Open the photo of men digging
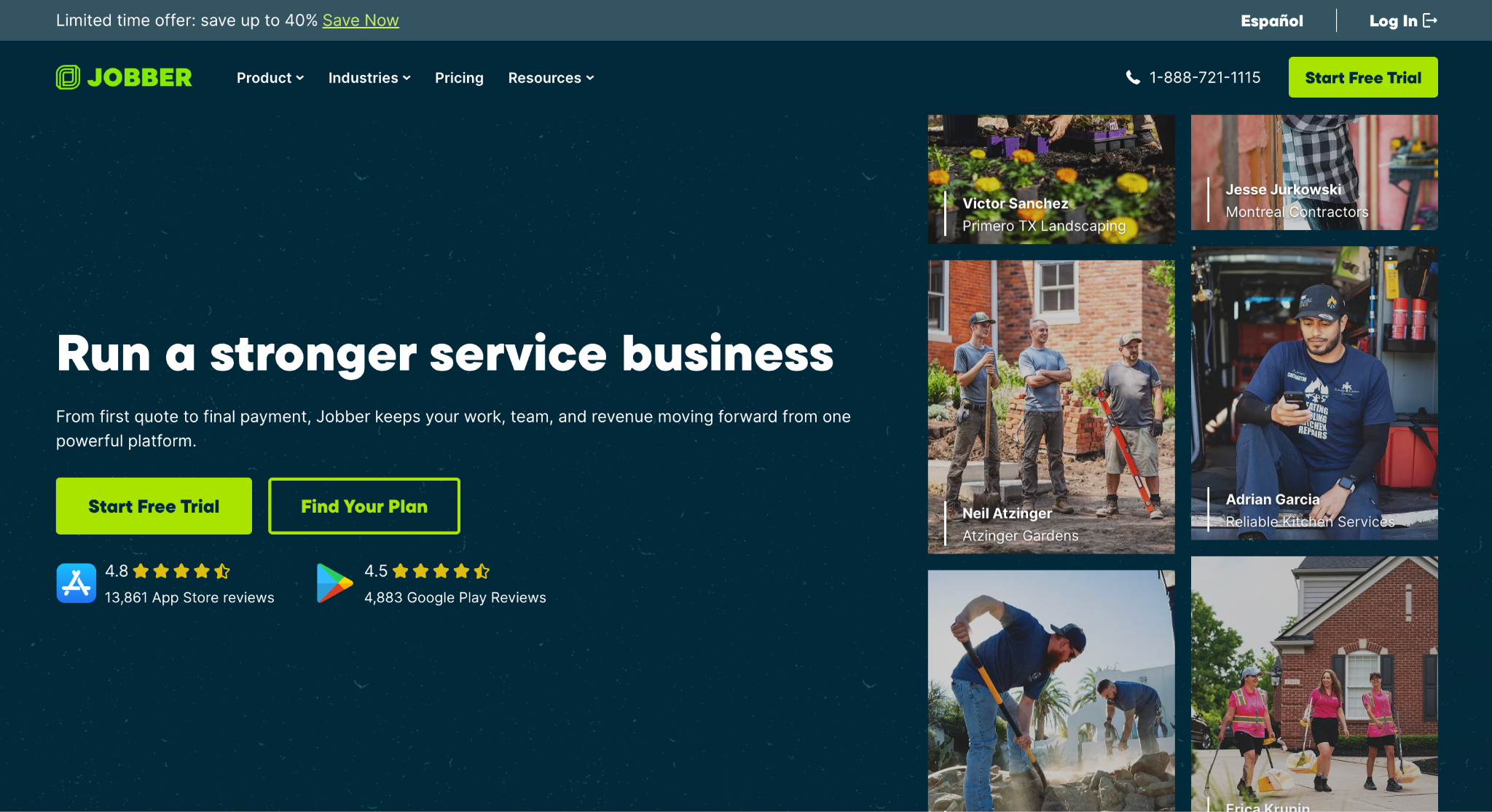Image resolution: width=1492 pixels, height=812 pixels. 1051,691
